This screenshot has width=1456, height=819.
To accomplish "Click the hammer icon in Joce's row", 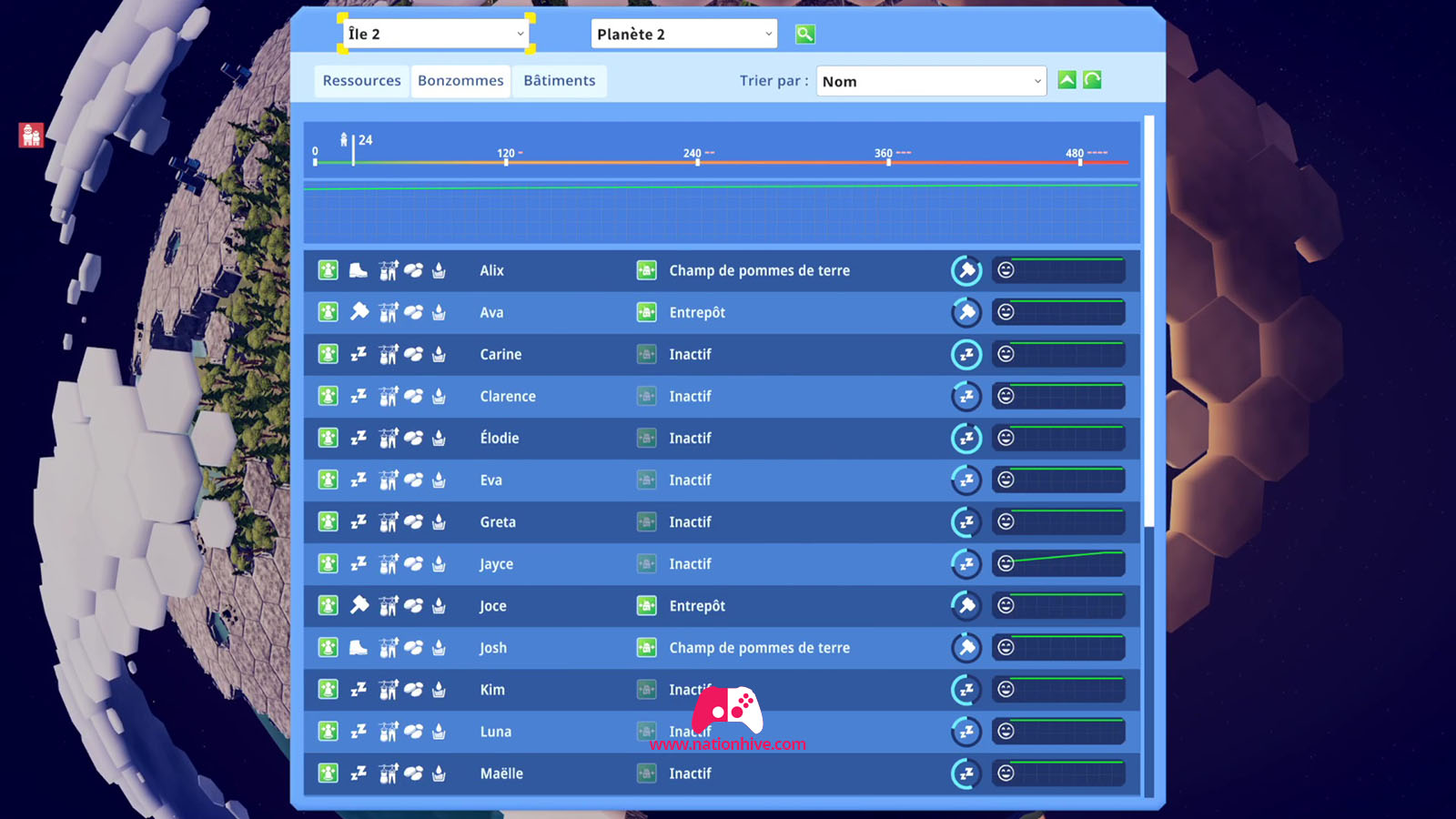I will [x=359, y=605].
